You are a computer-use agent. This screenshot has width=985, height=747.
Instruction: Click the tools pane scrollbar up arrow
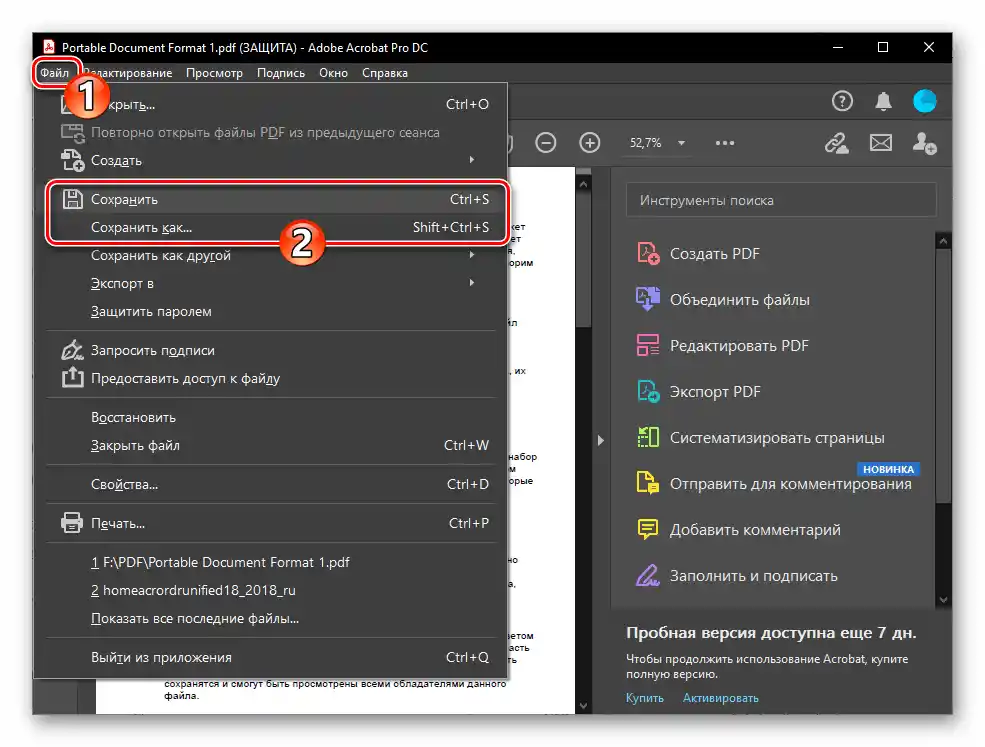[x=943, y=241]
